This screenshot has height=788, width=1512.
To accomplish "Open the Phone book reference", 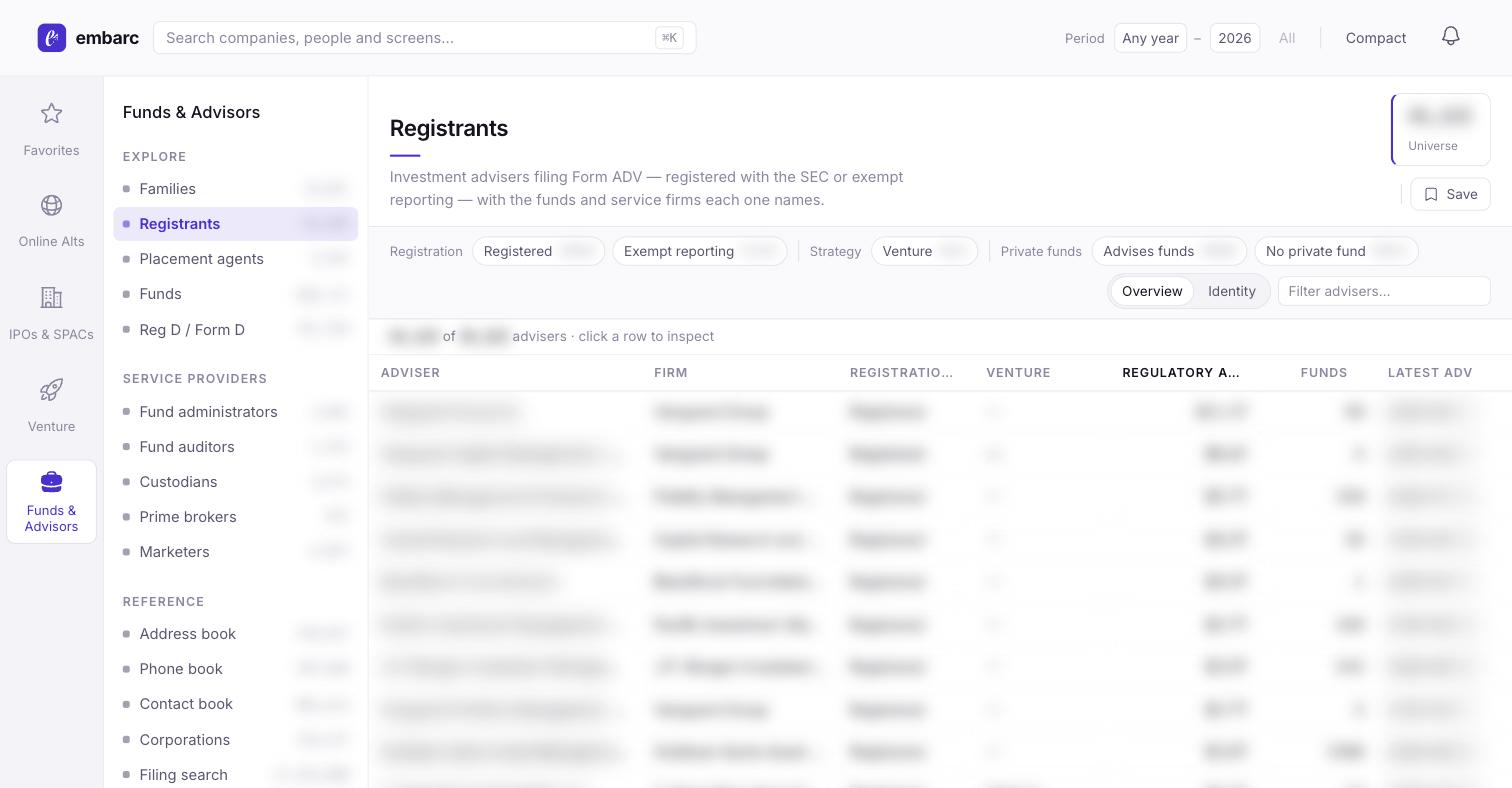I will (236, 669).
